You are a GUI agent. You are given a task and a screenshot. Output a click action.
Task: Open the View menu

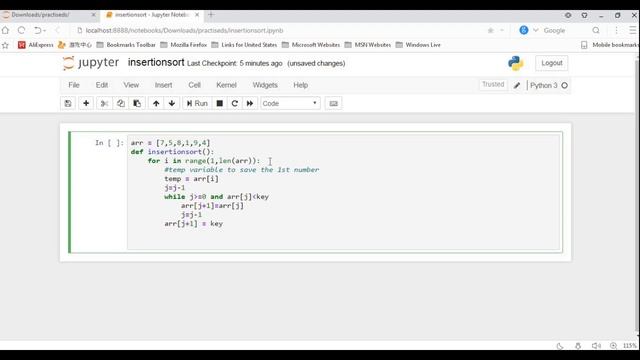pos(131,85)
